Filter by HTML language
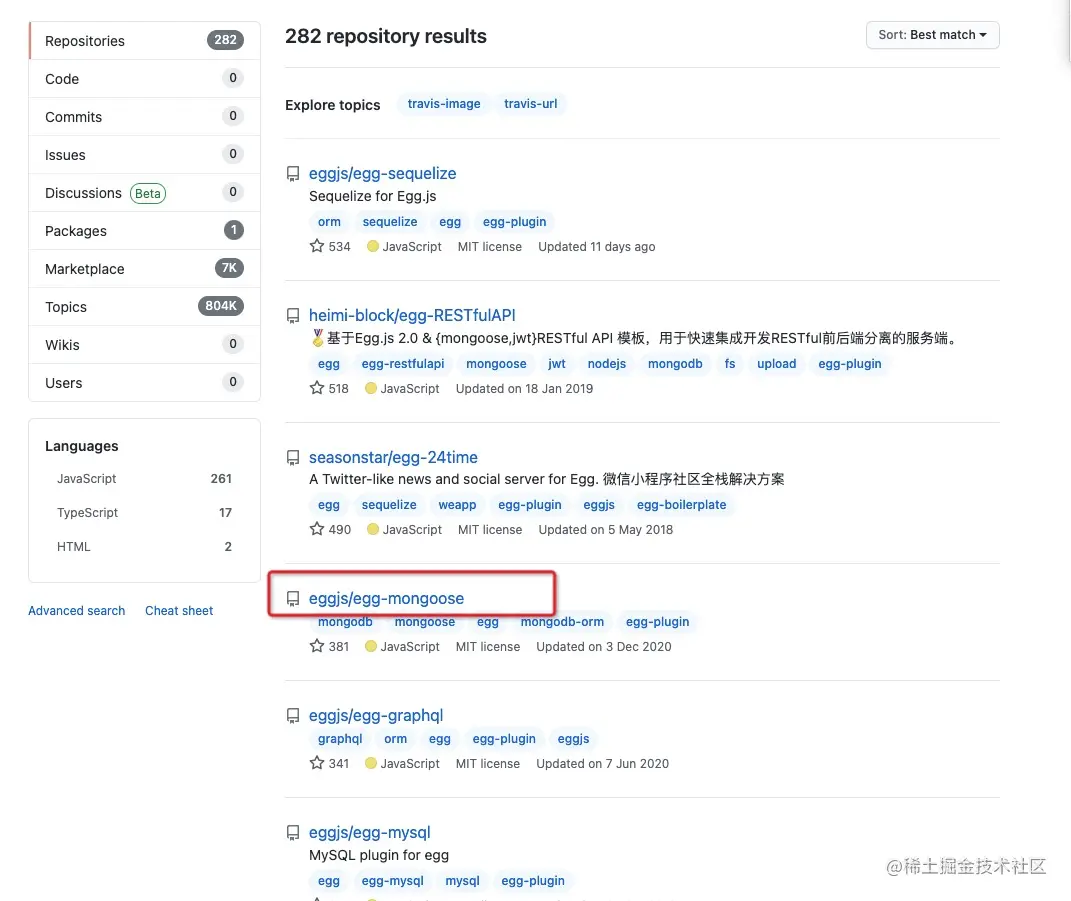 144,546
